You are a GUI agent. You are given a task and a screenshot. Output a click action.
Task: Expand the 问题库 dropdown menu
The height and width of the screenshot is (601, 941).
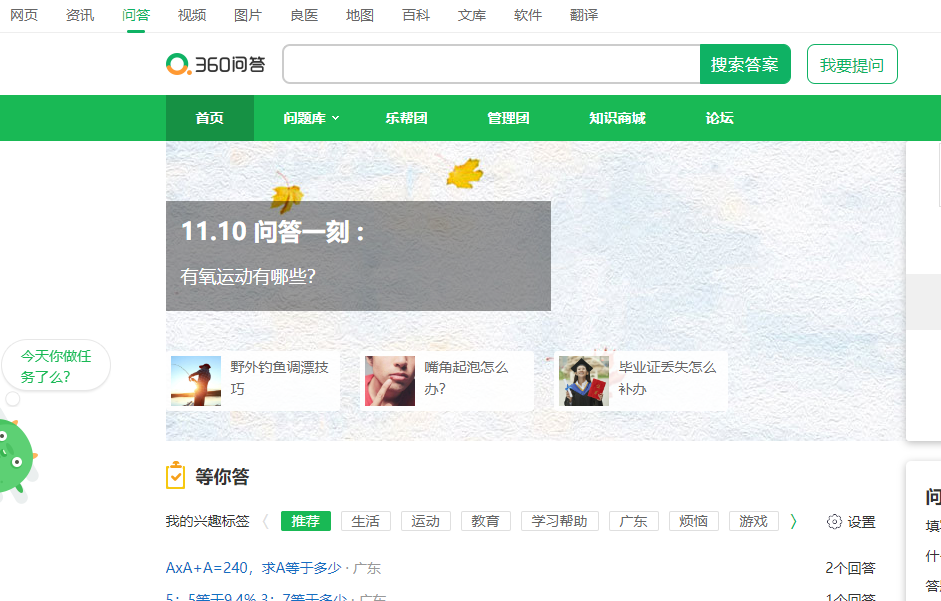pos(311,118)
